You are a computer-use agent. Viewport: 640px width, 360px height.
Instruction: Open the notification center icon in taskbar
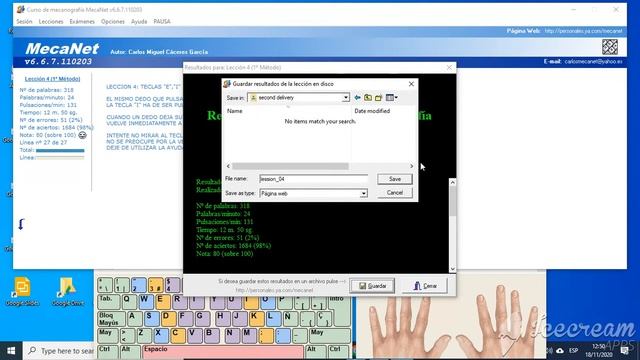click(x=625, y=351)
